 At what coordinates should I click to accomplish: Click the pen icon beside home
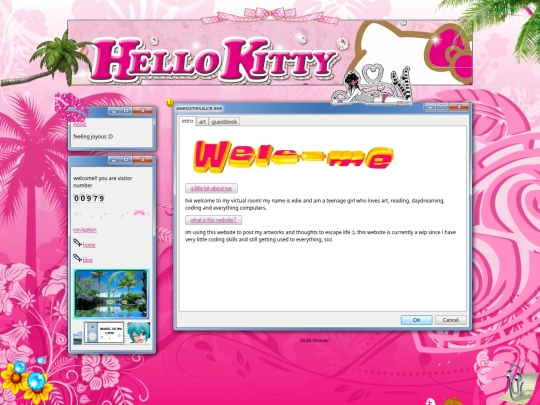tap(77, 243)
